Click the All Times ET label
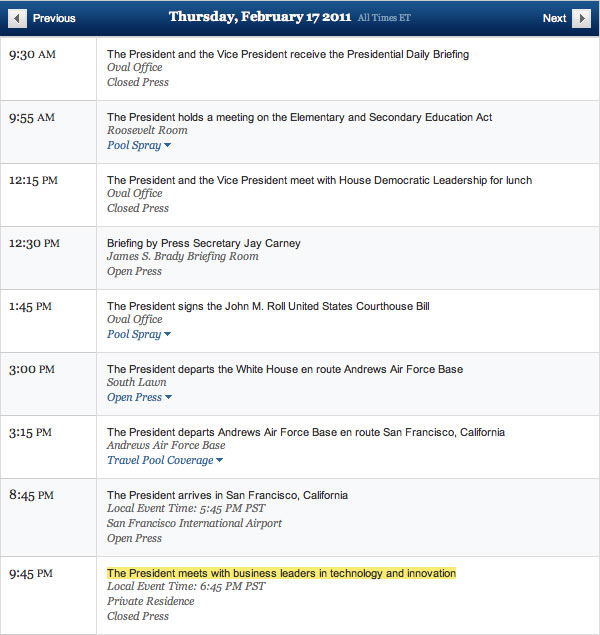The height and width of the screenshot is (635, 600). pyautogui.click(x=384, y=18)
